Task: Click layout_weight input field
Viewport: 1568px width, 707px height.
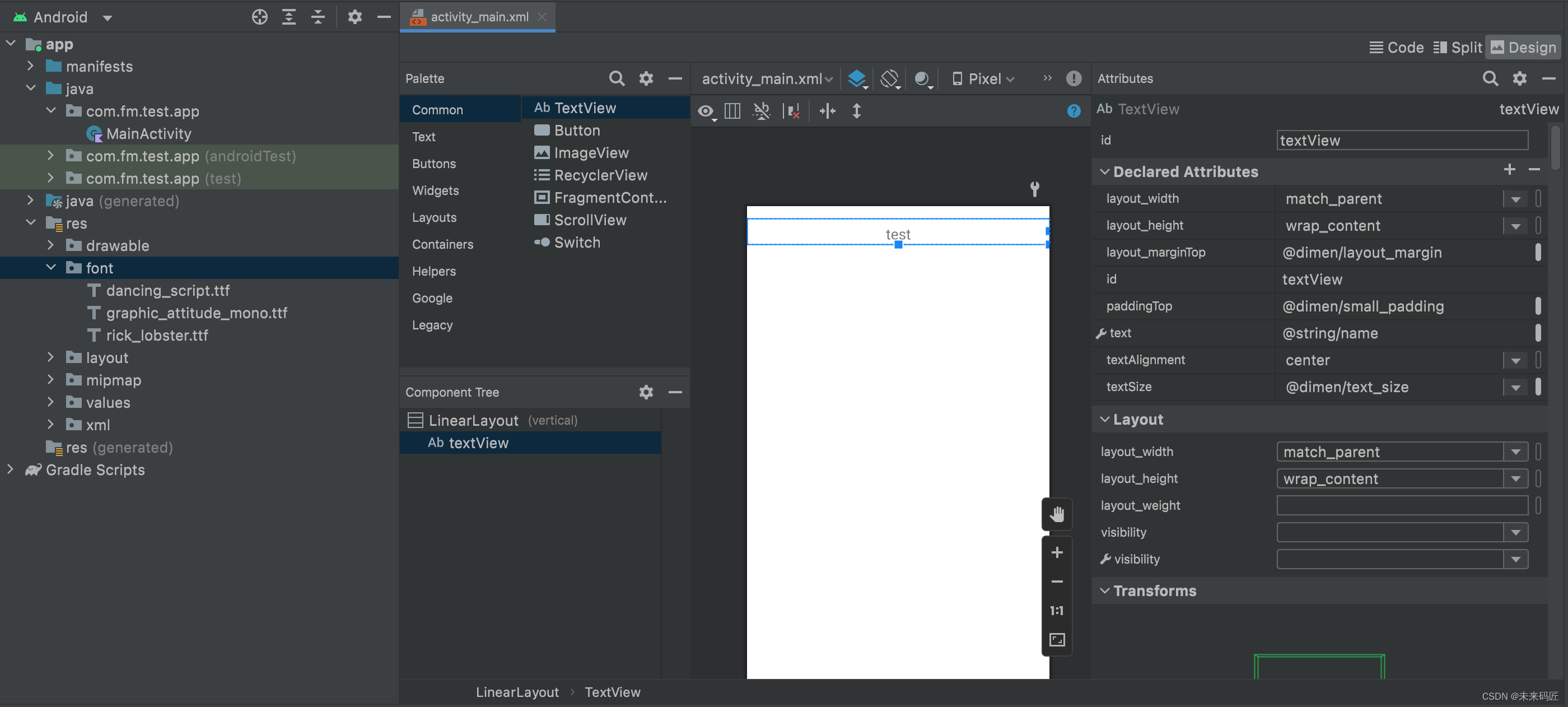Action: 1402,505
